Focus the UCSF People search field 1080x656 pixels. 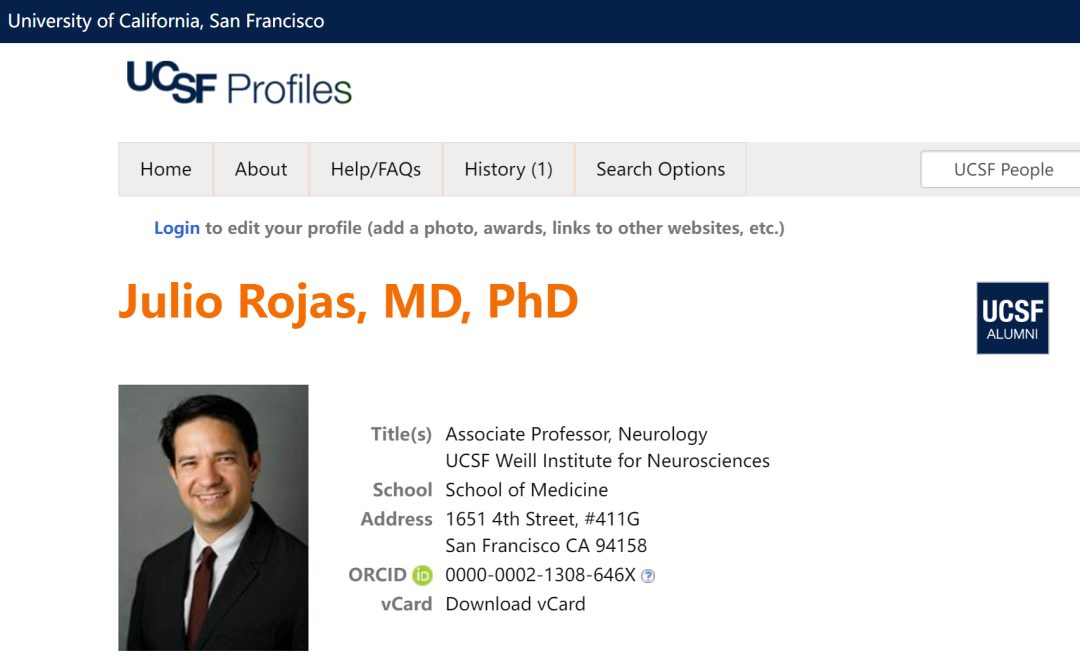click(x=1002, y=169)
